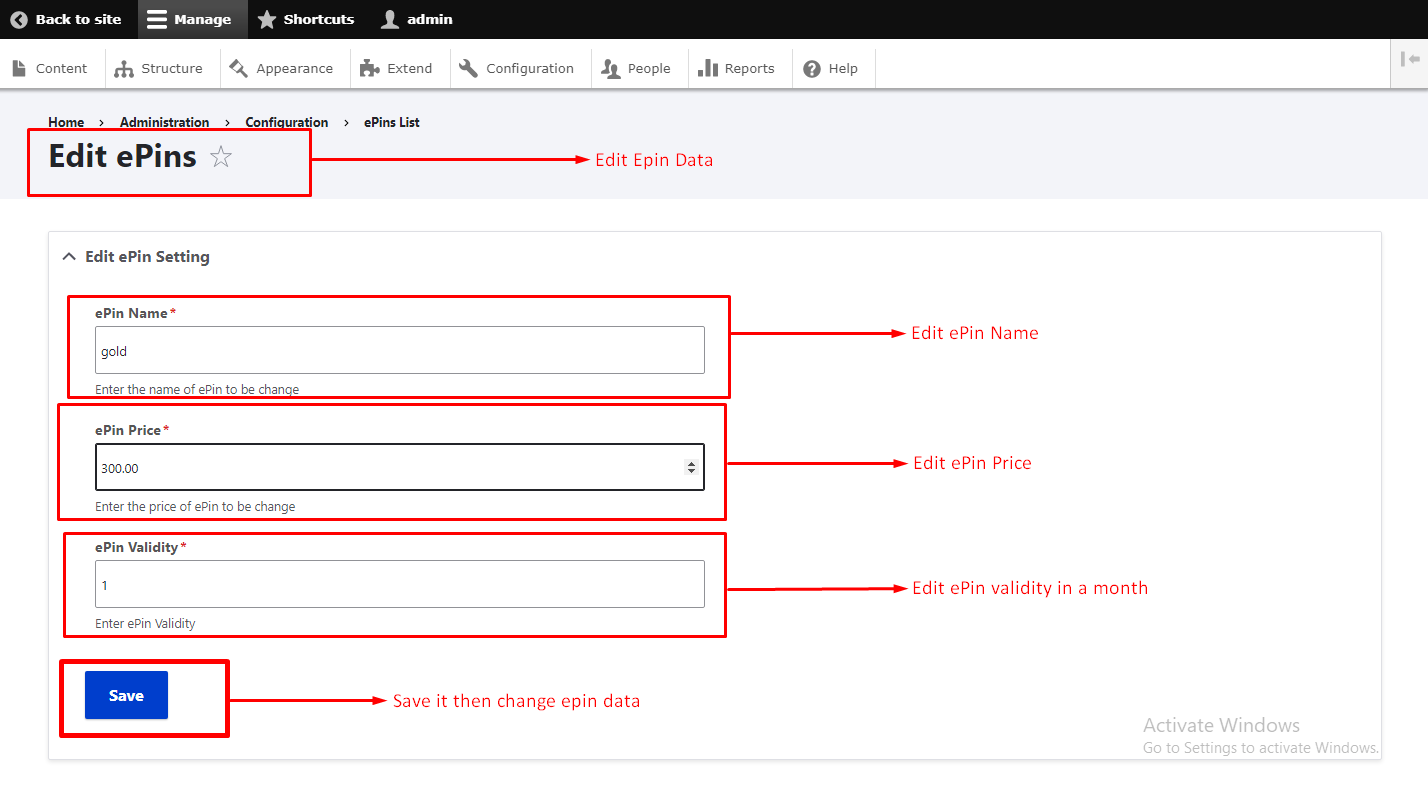
Task: Open the Structure menu item
Action: coord(159,69)
